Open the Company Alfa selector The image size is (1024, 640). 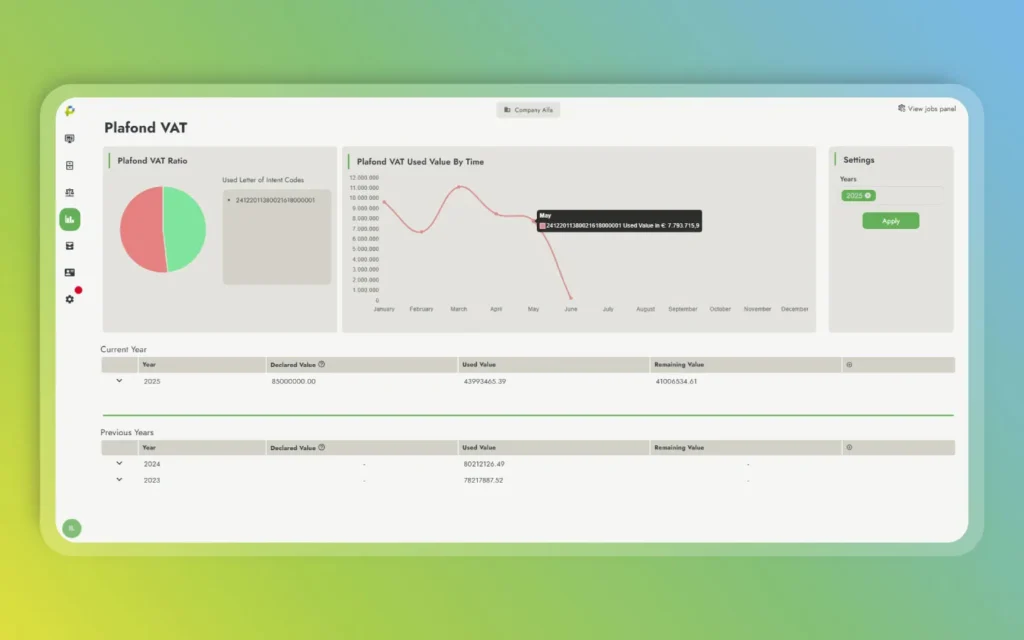(528, 110)
